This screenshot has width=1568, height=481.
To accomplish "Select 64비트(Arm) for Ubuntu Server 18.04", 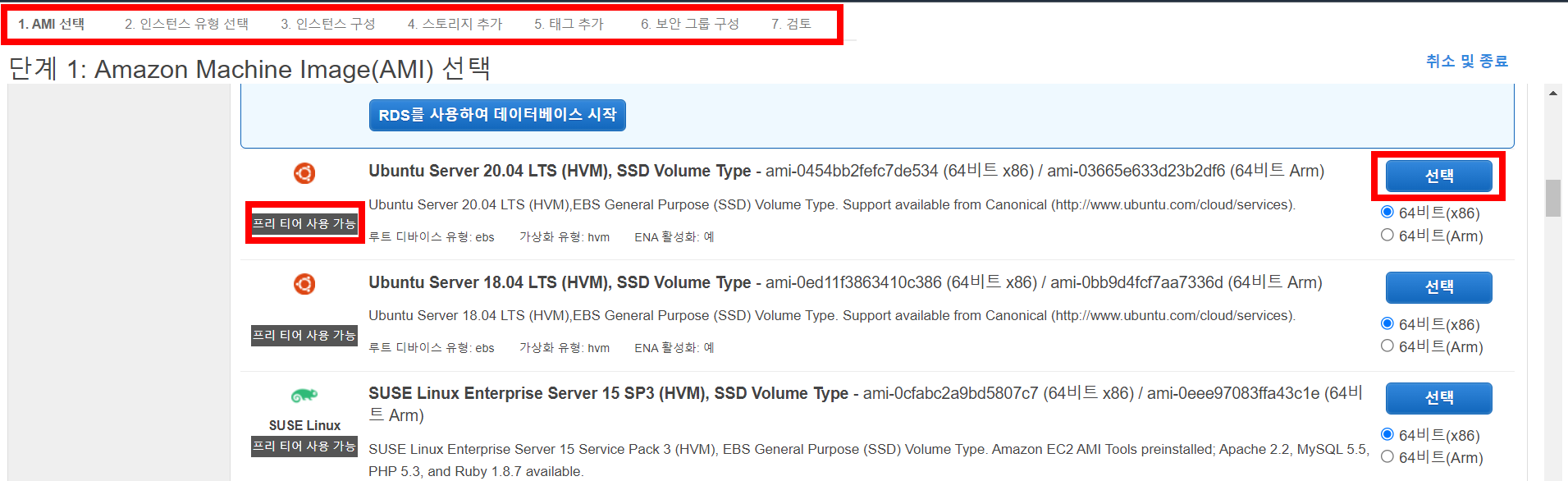I will tap(1387, 346).
